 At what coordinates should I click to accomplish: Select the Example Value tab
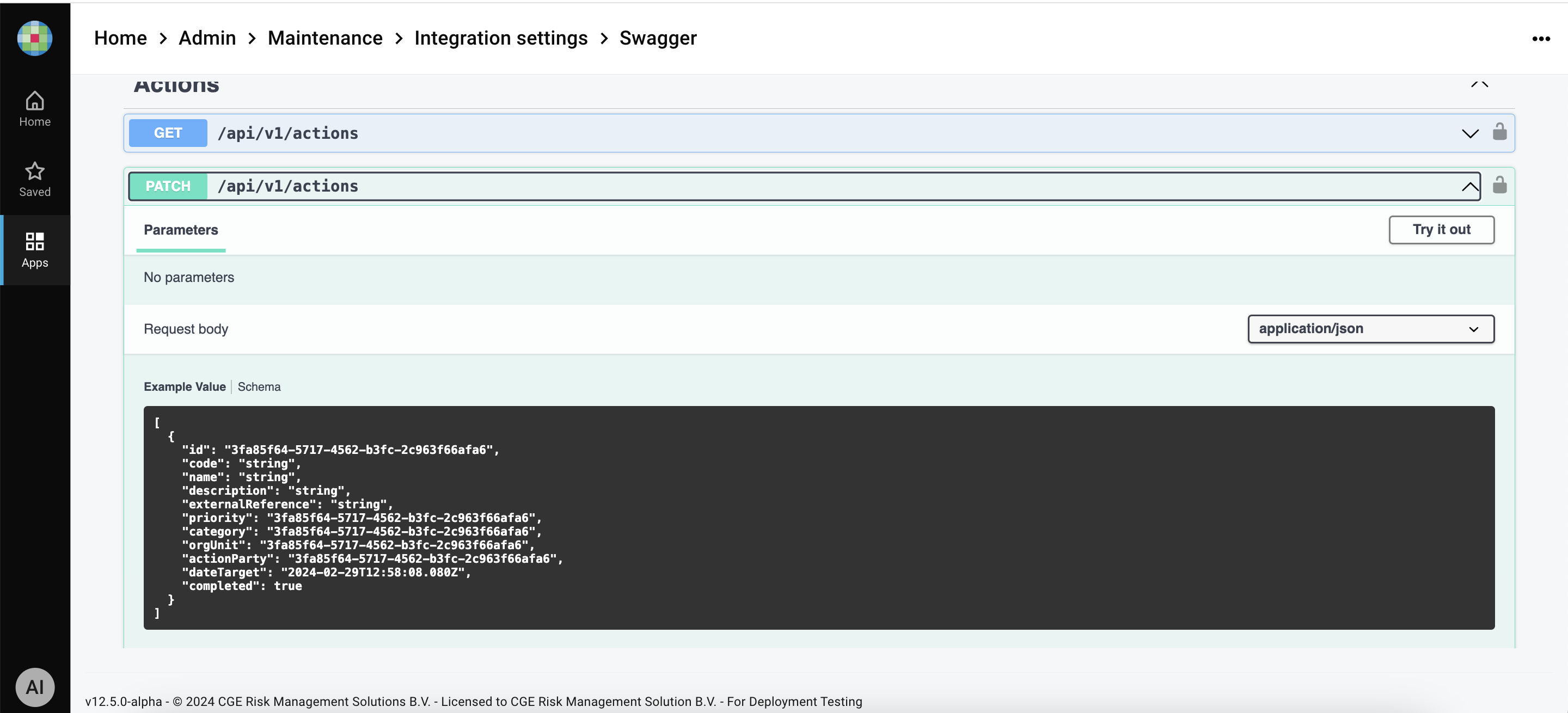pyautogui.click(x=185, y=387)
